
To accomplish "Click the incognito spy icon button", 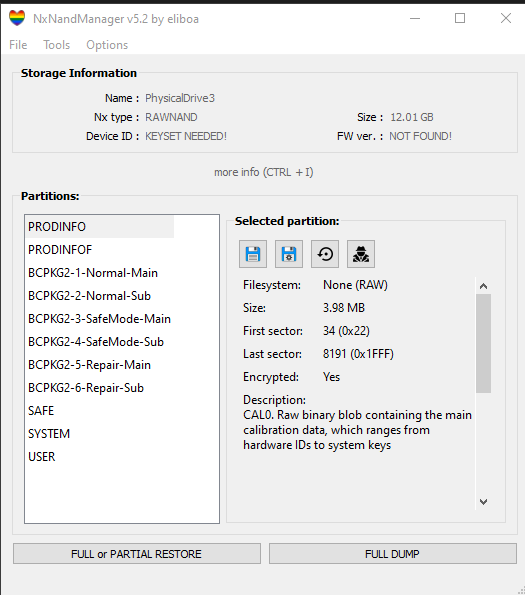I will coord(361,254).
